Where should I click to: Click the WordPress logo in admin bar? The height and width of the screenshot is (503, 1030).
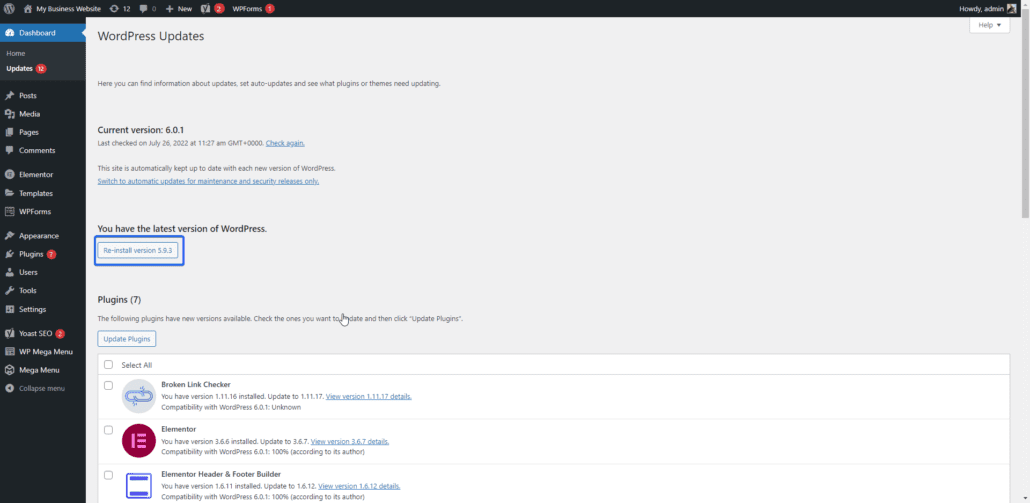(x=9, y=9)
